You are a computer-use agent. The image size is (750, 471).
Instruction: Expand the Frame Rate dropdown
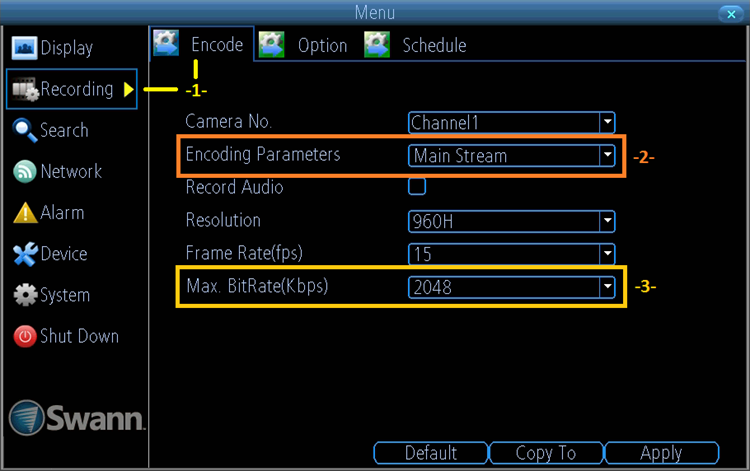pos(511,254)
